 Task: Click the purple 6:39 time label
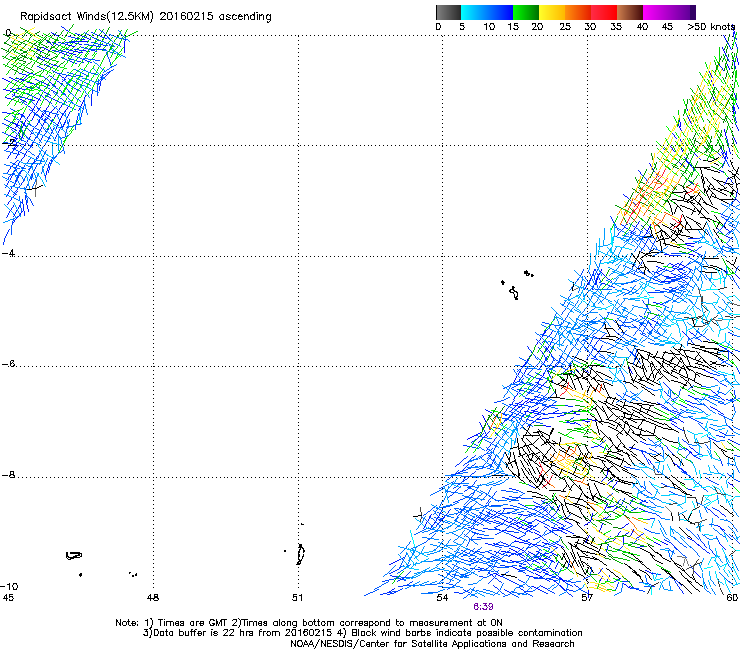(x=483, y=607)
